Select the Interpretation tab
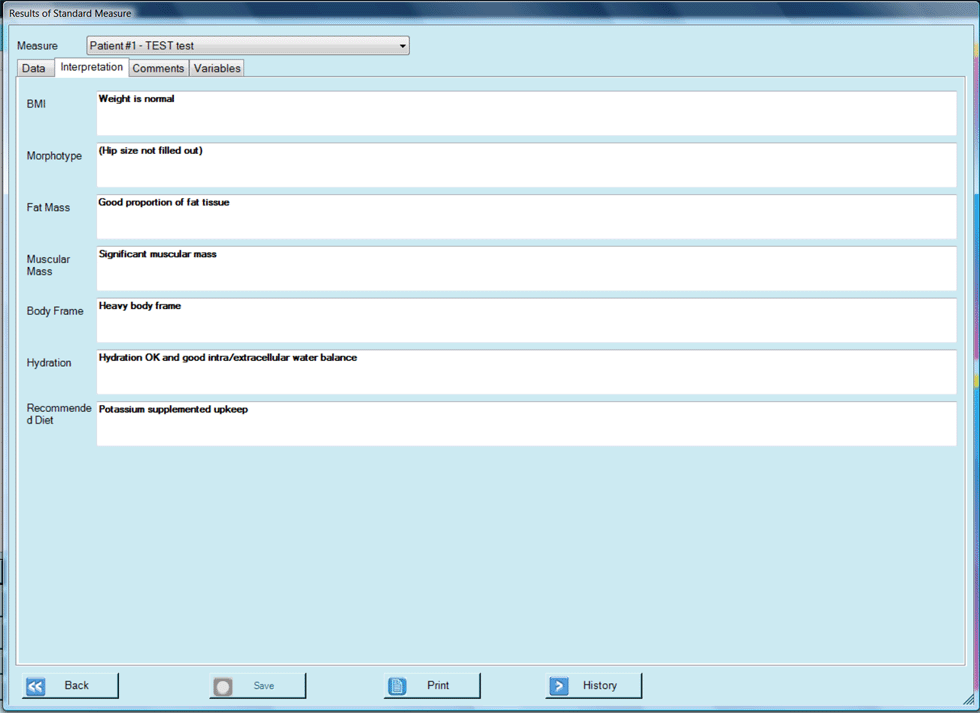980x713 pixels. tap(91, 67)
